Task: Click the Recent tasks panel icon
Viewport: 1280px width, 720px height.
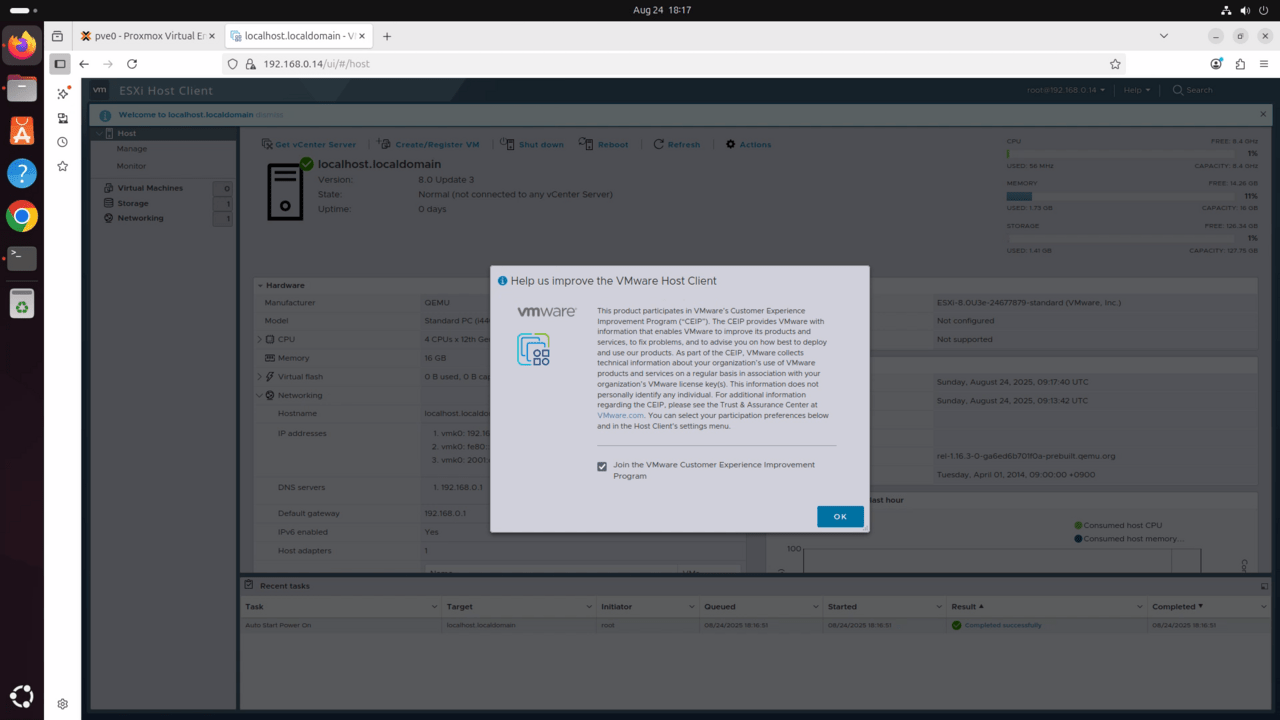Action: (250, 585)
